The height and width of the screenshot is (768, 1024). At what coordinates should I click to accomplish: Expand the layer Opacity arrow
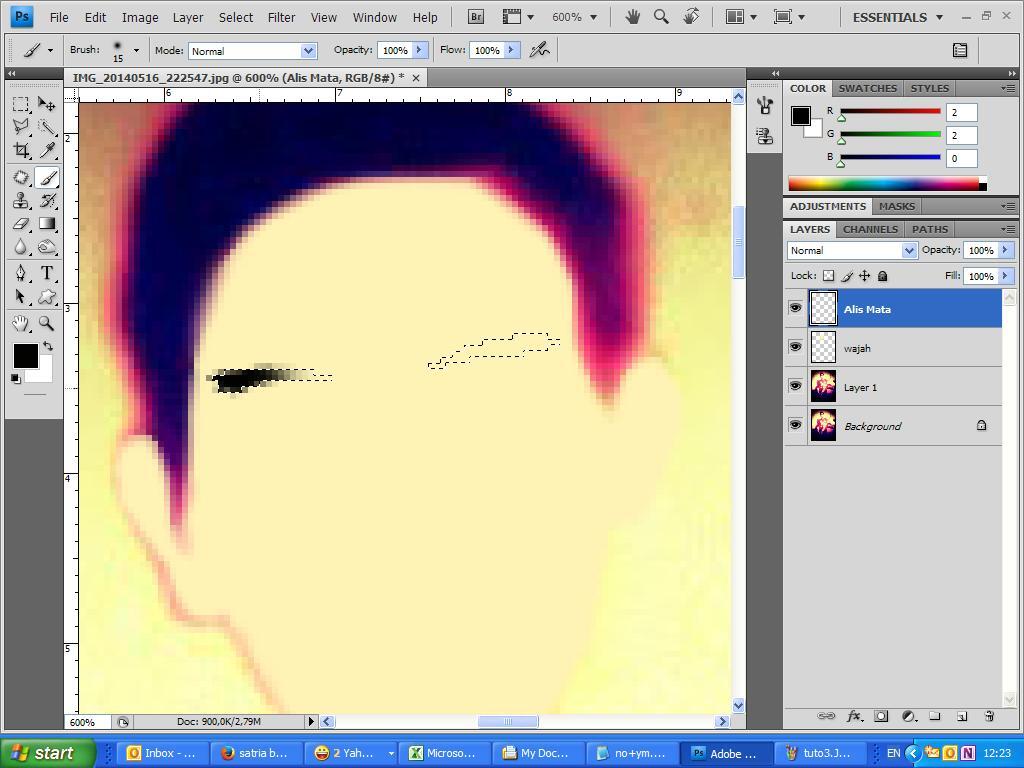(x=1006, y=250)
